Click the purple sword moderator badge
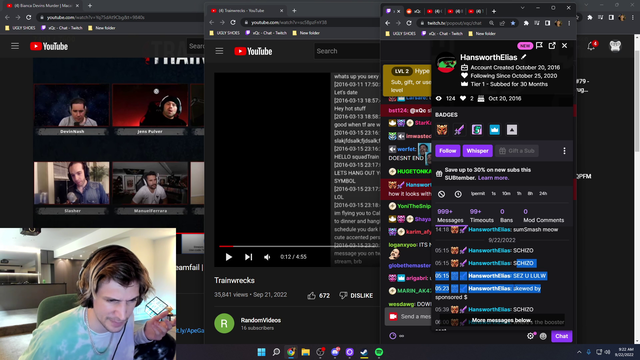Image resolution: width=640 pixels, height=360 pixels. pos(459,130)
